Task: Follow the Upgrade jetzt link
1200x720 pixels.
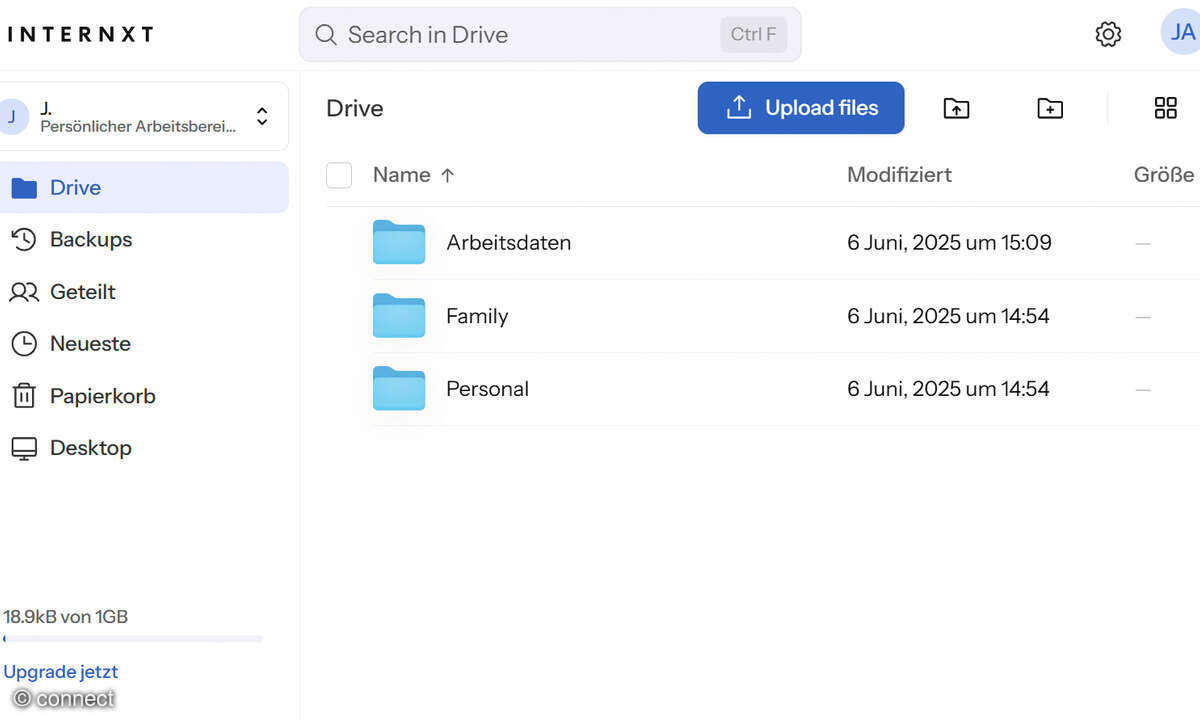Action: pos(60,671)
